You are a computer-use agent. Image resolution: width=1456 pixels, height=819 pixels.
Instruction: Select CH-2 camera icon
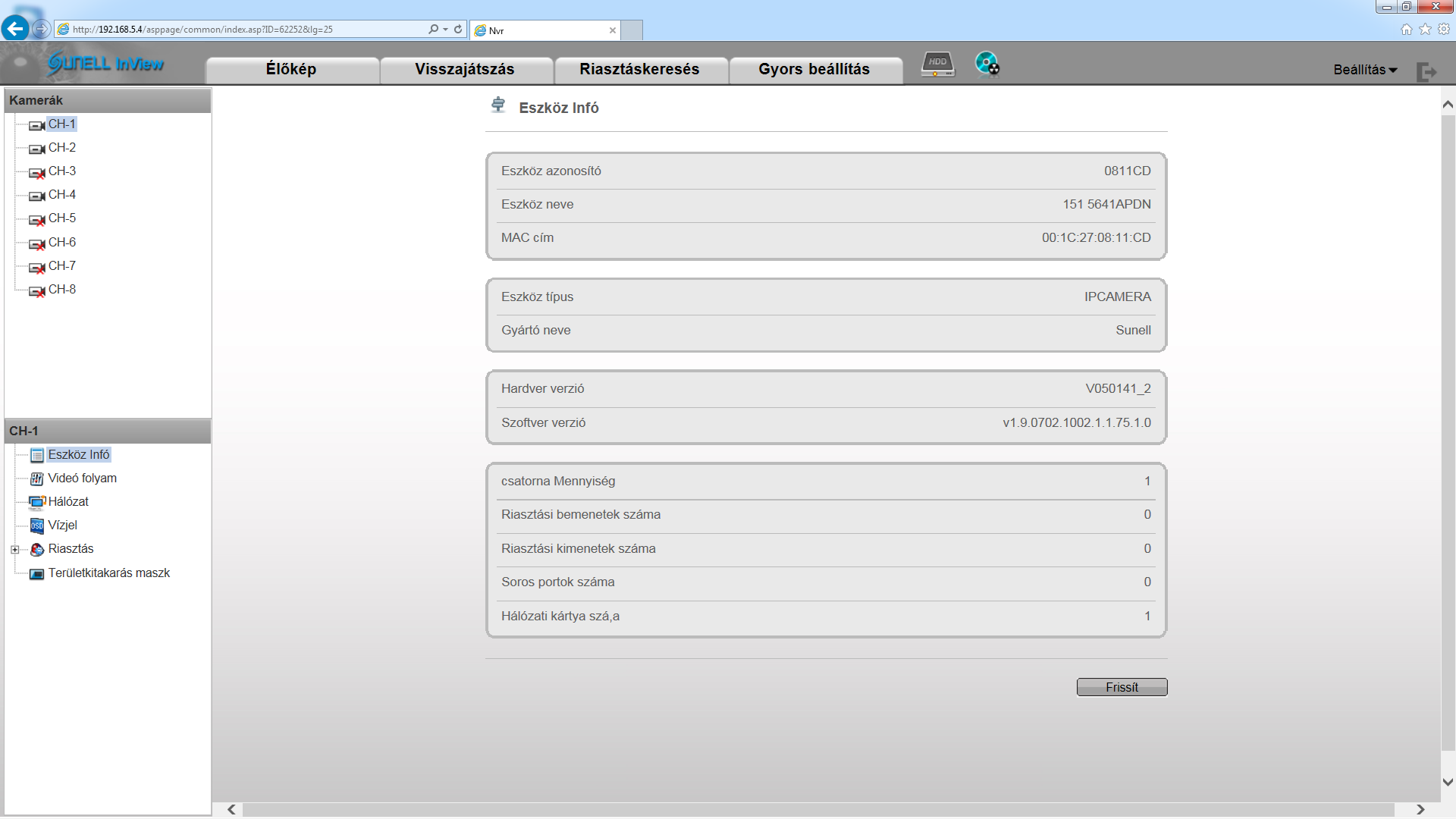click(36, 149)
